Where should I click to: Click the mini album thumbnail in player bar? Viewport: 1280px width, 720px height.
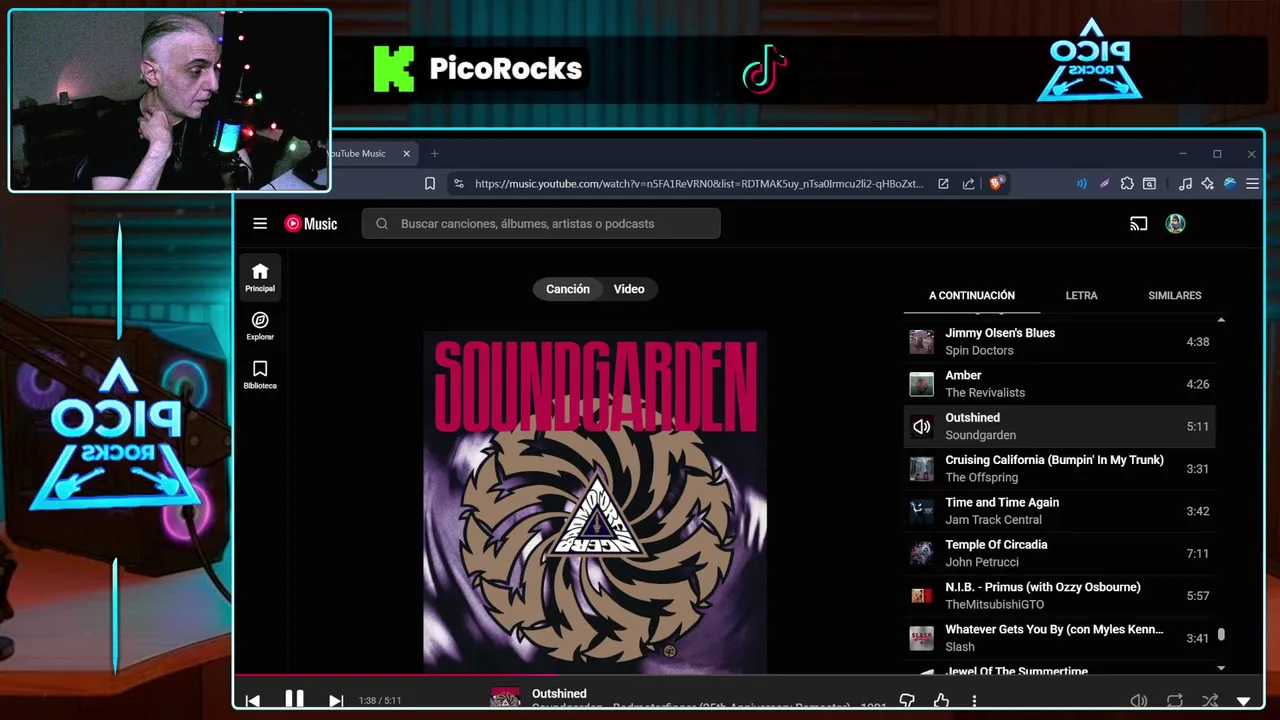tap(505, 697)
